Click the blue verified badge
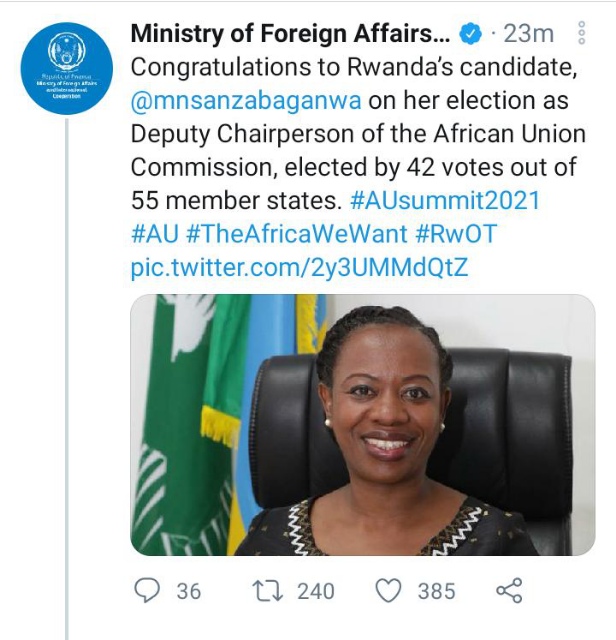The width and height of the screenshot is (616, 640). [x=469, y=34]
